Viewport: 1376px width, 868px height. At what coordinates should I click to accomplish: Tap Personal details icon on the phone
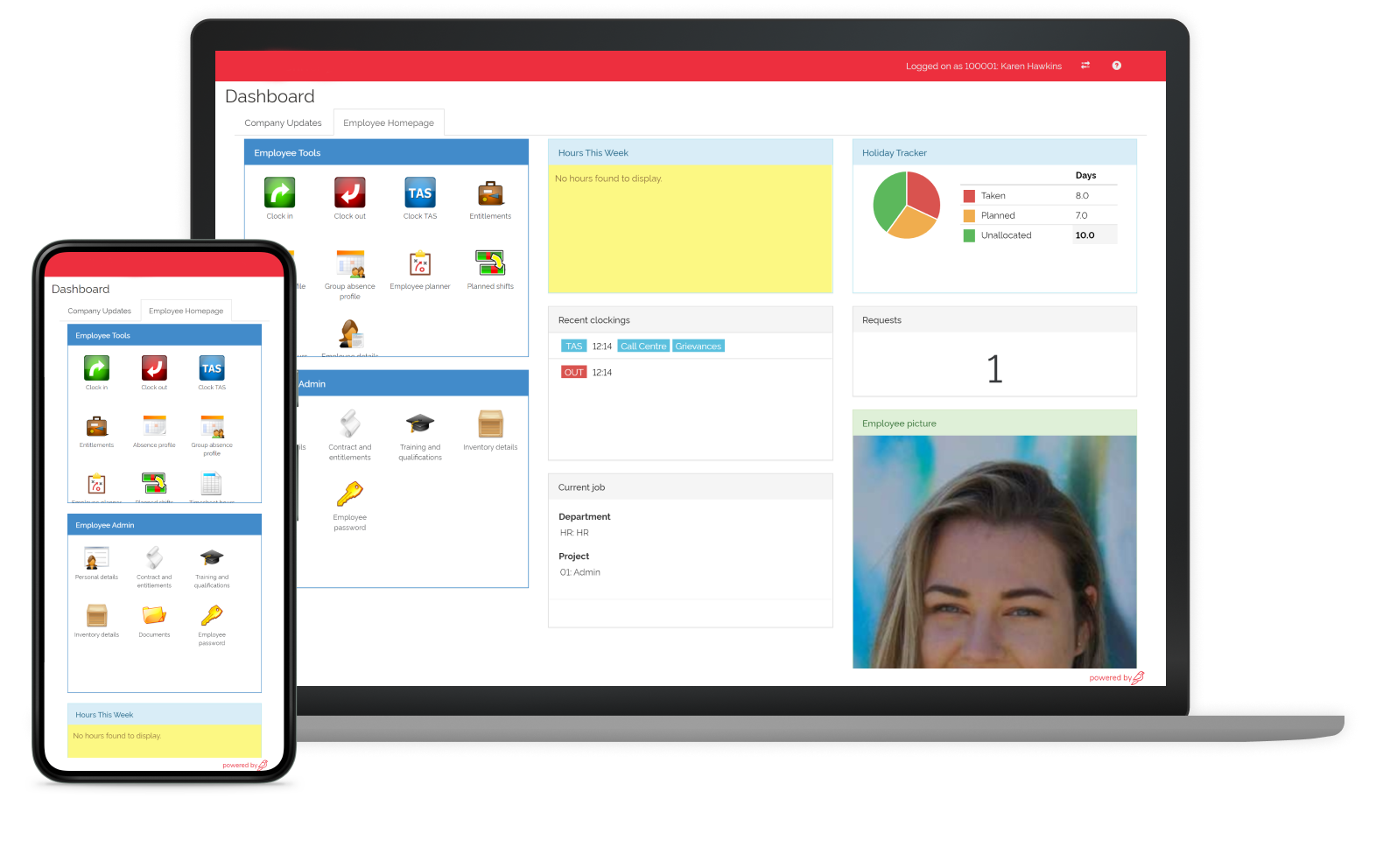96,558
